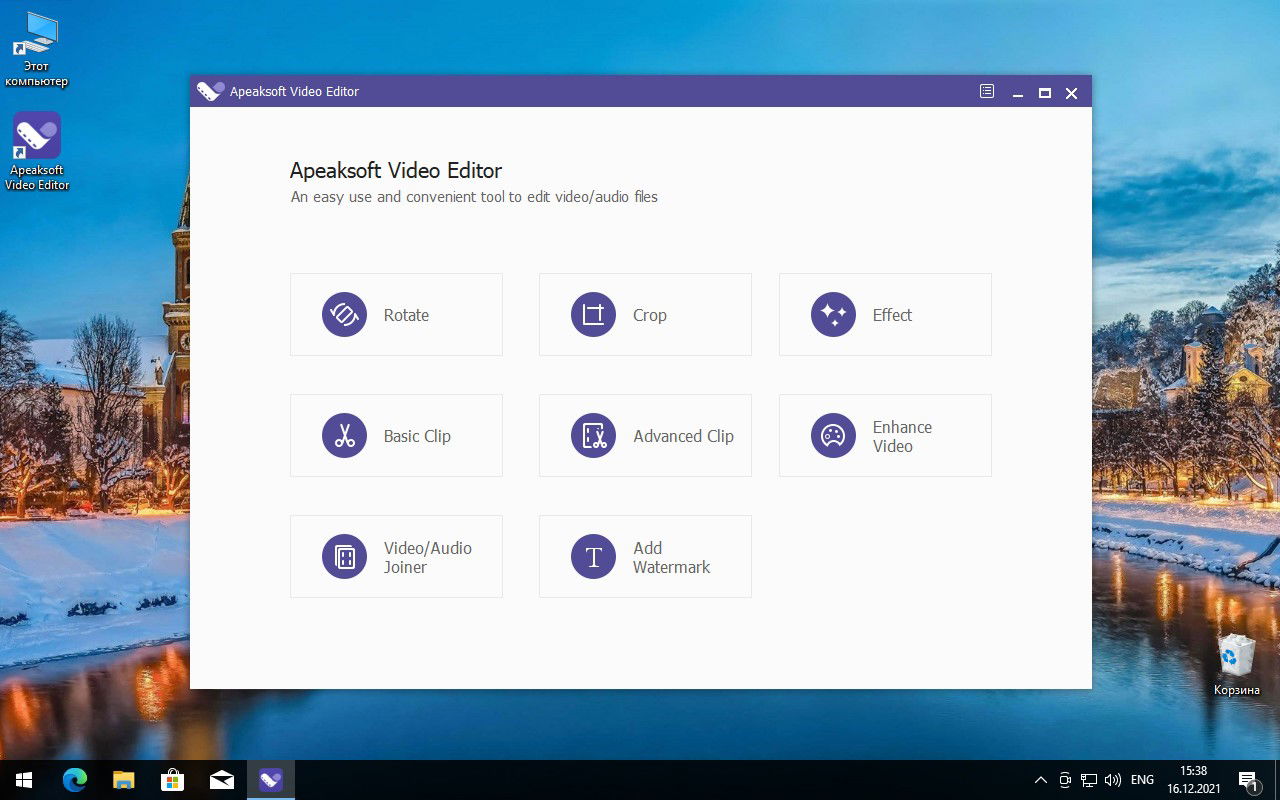The width and height of the screenshot is (1280, 800).
Task: Open the Crop tool
Action: (645, 314)
